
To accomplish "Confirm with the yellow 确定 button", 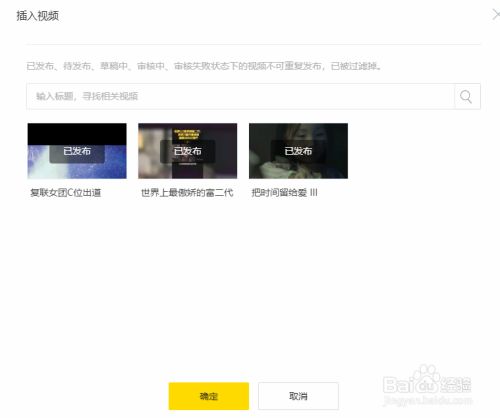I will [209, 396].
